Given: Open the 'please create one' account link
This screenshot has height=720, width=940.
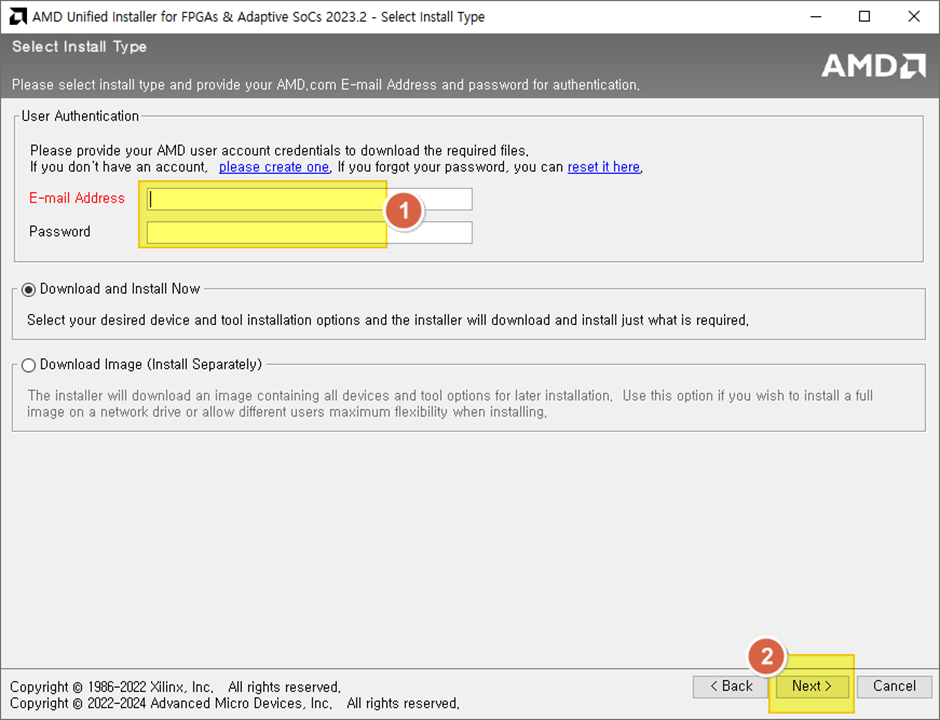Looking at the screenshot, I should point(274,167).
